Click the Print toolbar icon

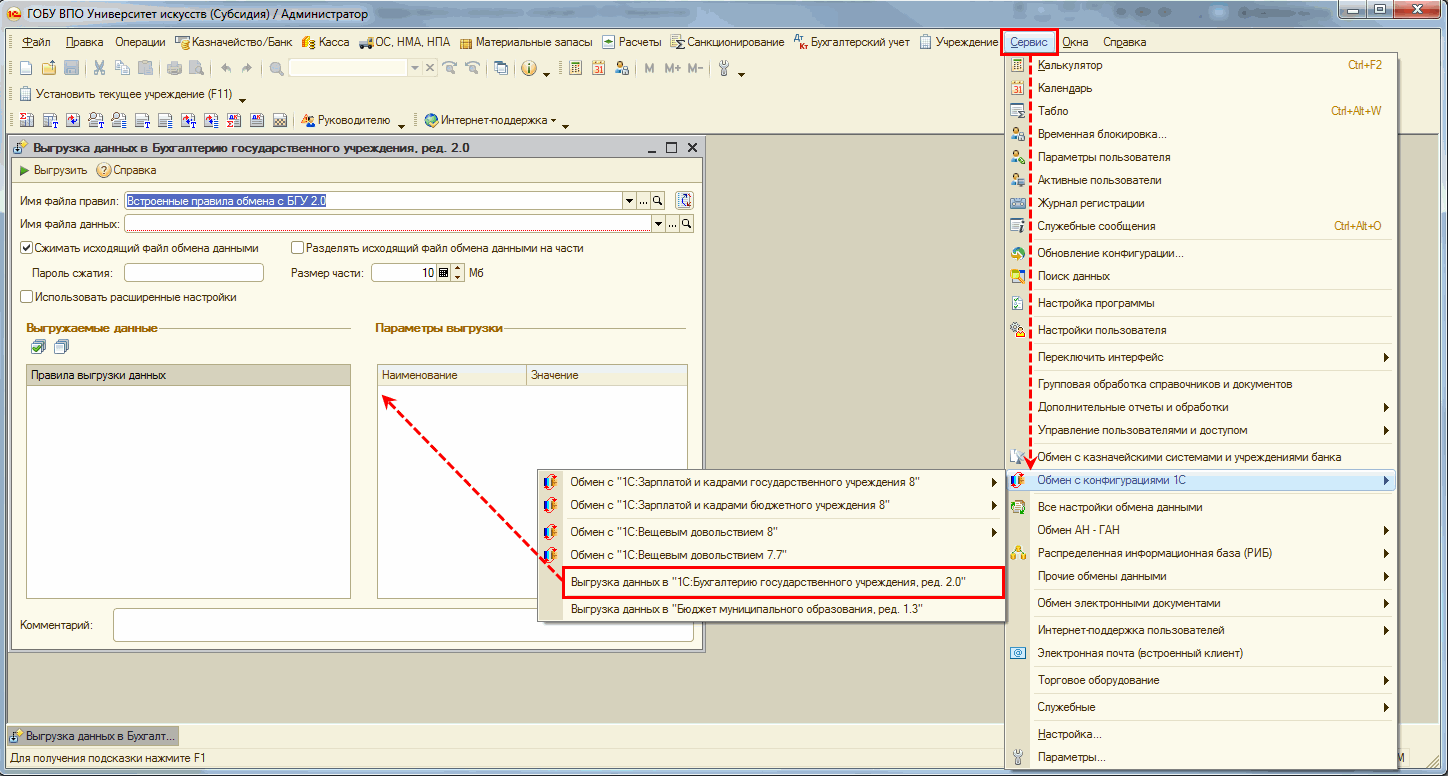[174, 68]
